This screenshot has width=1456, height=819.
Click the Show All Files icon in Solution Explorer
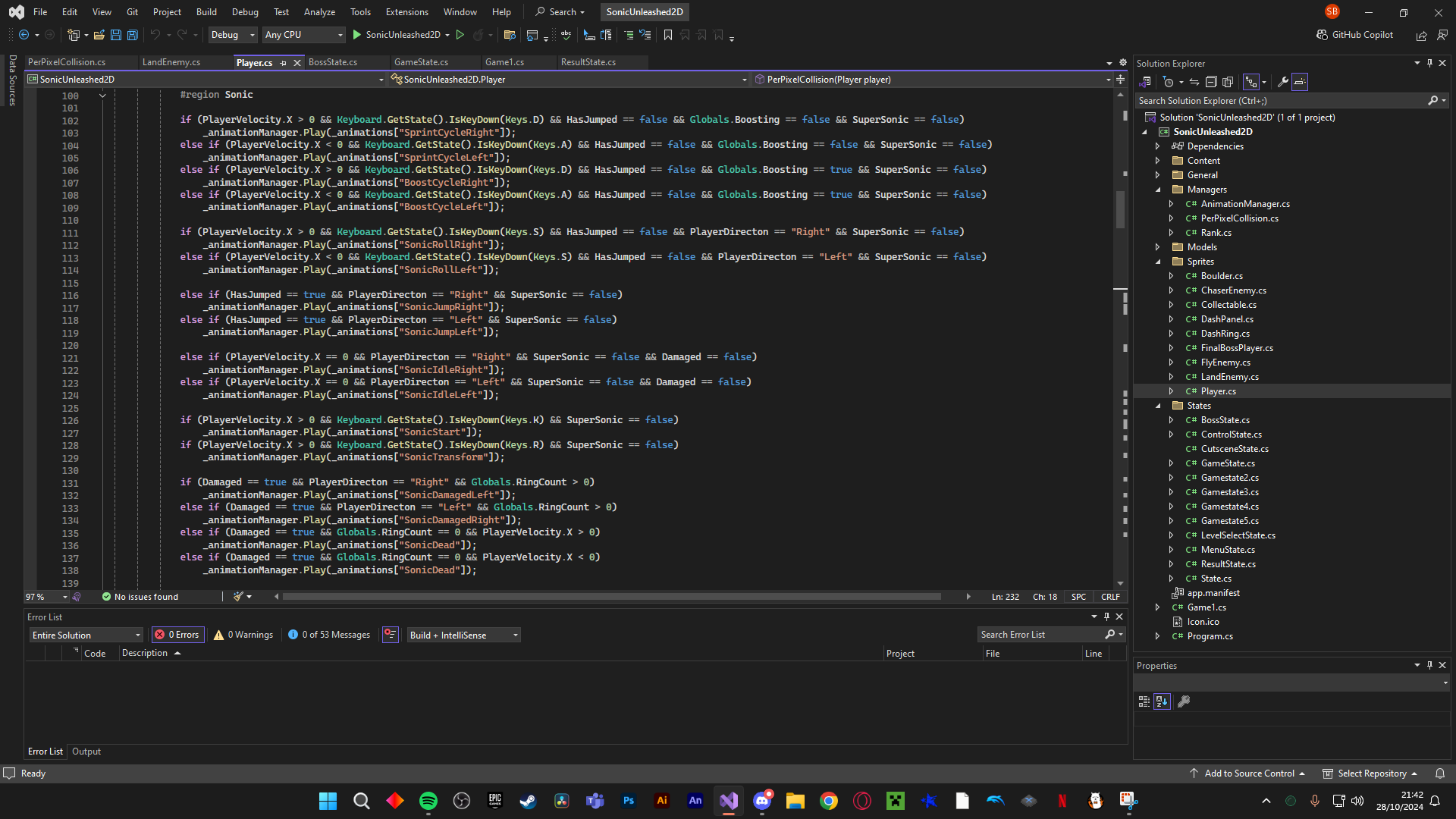click(1228, 82)
